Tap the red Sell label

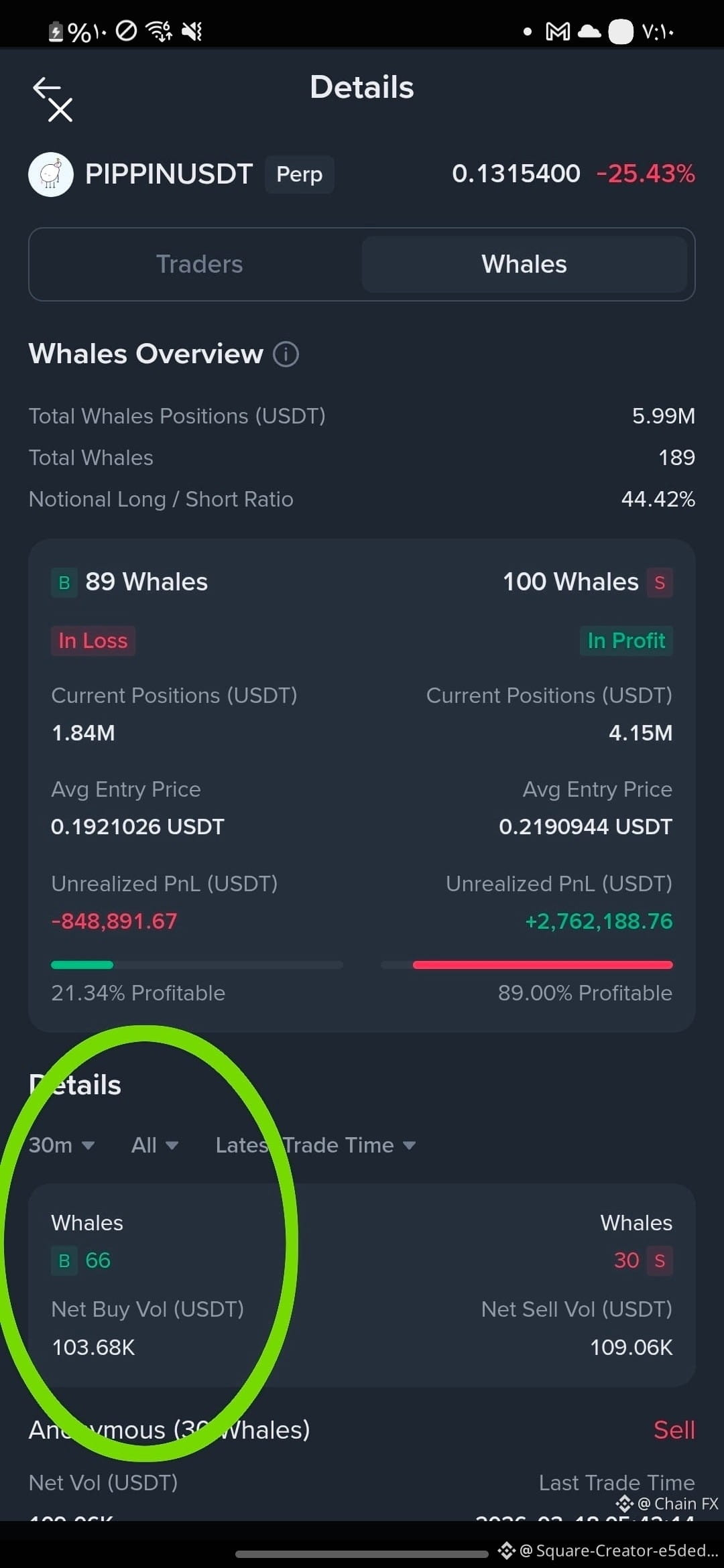pos(674,1430)
